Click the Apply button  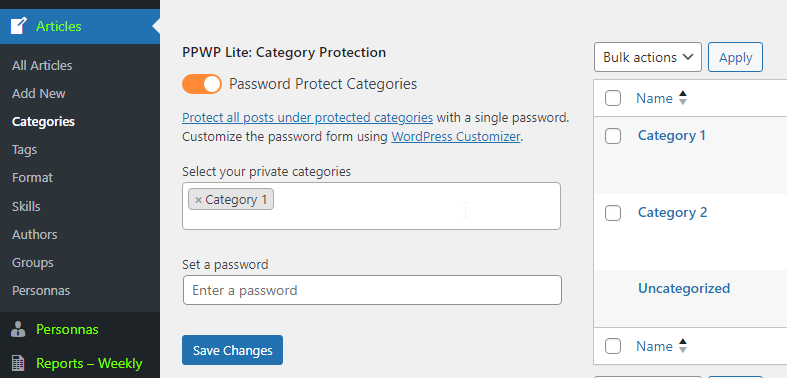(735, 57)
